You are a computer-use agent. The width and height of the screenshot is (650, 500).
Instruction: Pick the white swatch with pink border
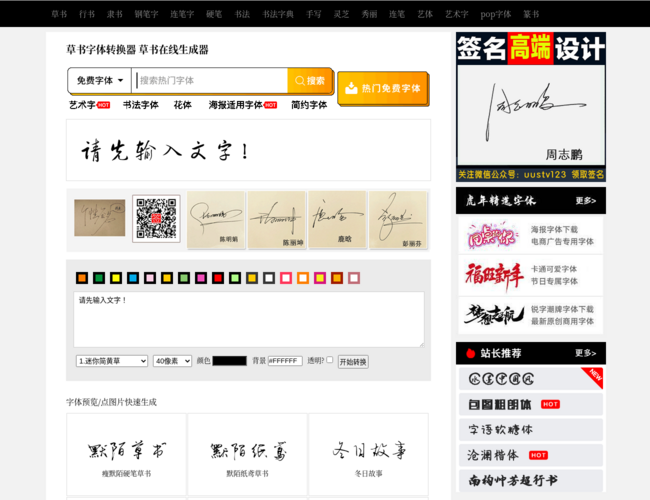[x=286, y=278]
